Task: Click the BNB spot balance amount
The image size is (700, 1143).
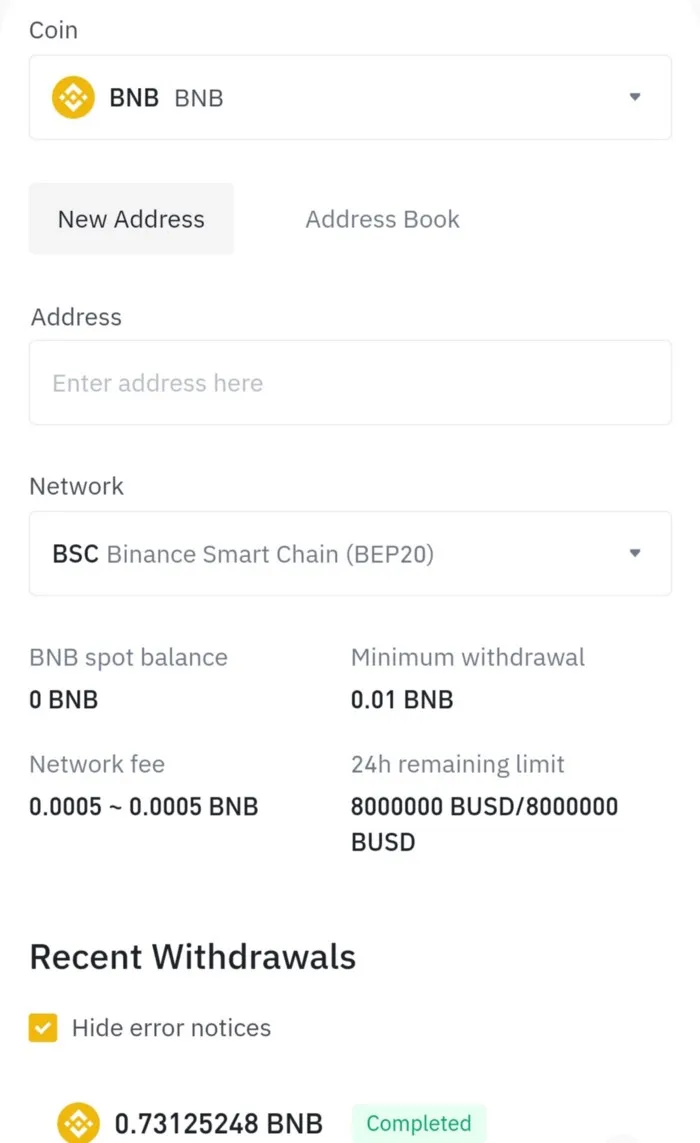Action: [x=64, y=699]
